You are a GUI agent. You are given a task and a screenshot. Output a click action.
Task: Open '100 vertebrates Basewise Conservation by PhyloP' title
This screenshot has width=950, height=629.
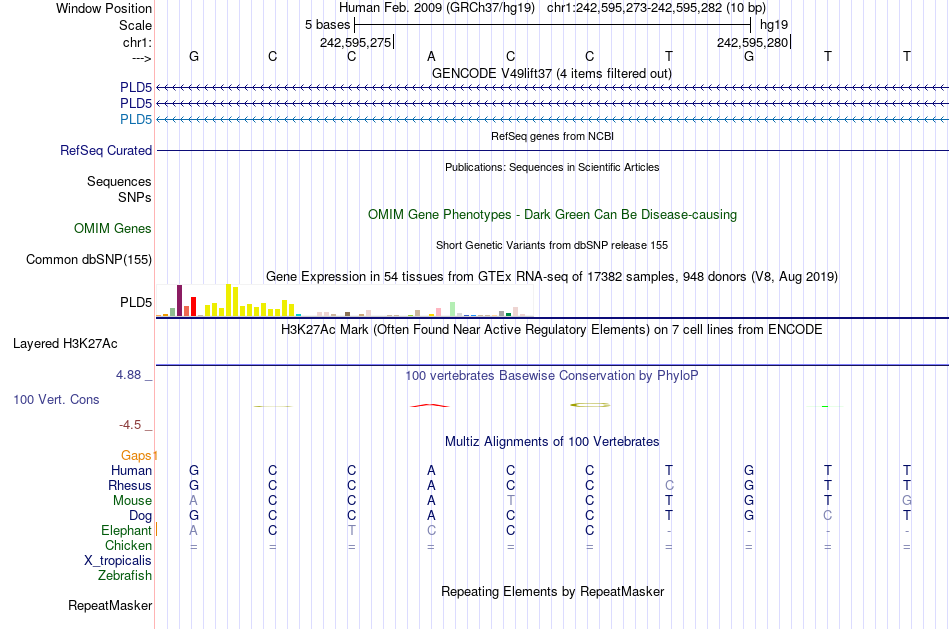551,376
